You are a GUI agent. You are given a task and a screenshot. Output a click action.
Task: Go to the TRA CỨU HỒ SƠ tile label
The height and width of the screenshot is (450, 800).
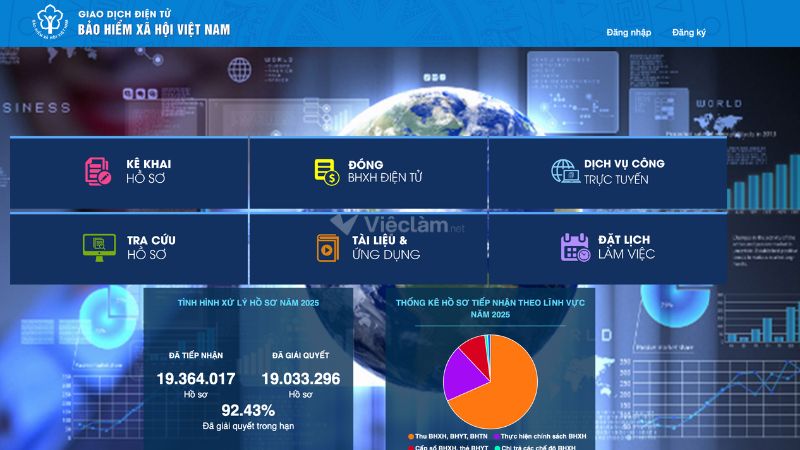[148, 247]
